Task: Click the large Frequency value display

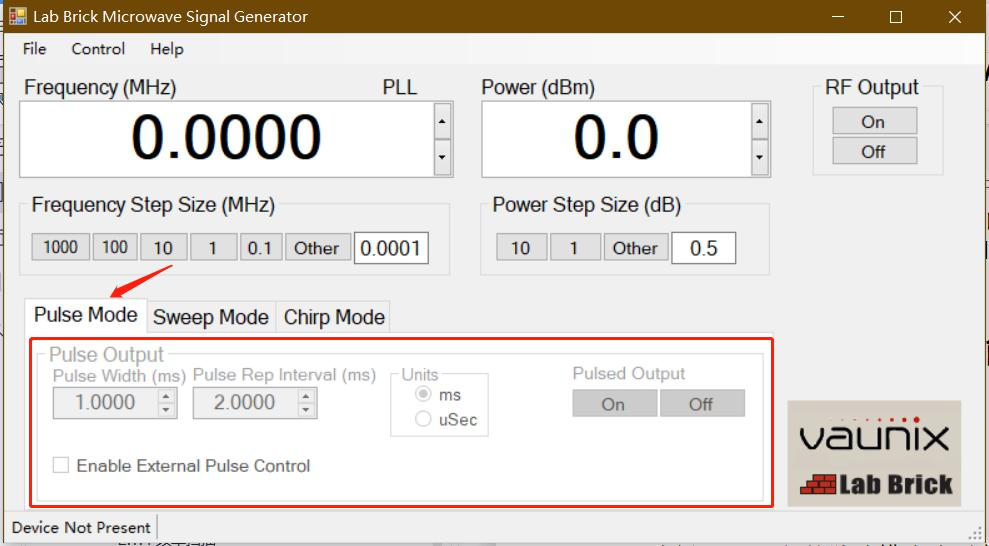Action: (226, 138)
